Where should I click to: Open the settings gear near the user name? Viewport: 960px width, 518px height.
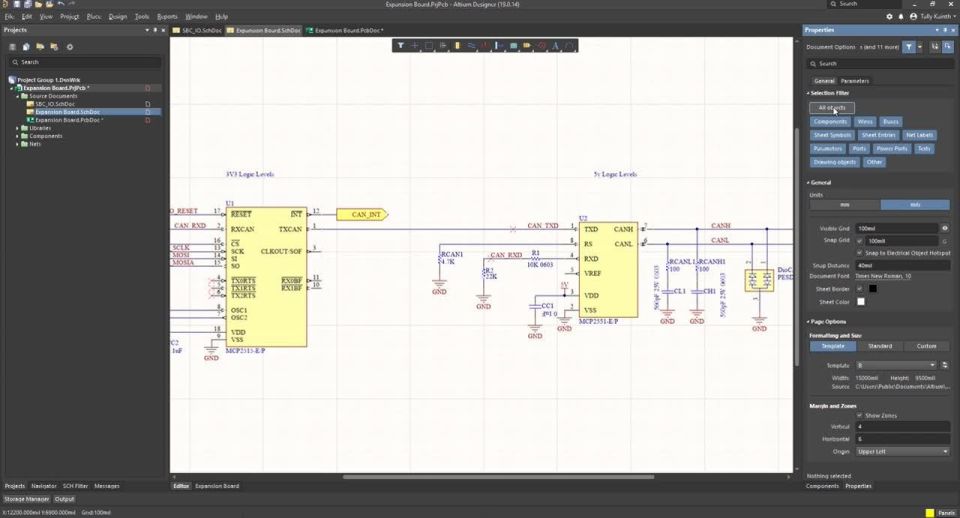click(889, 17)
